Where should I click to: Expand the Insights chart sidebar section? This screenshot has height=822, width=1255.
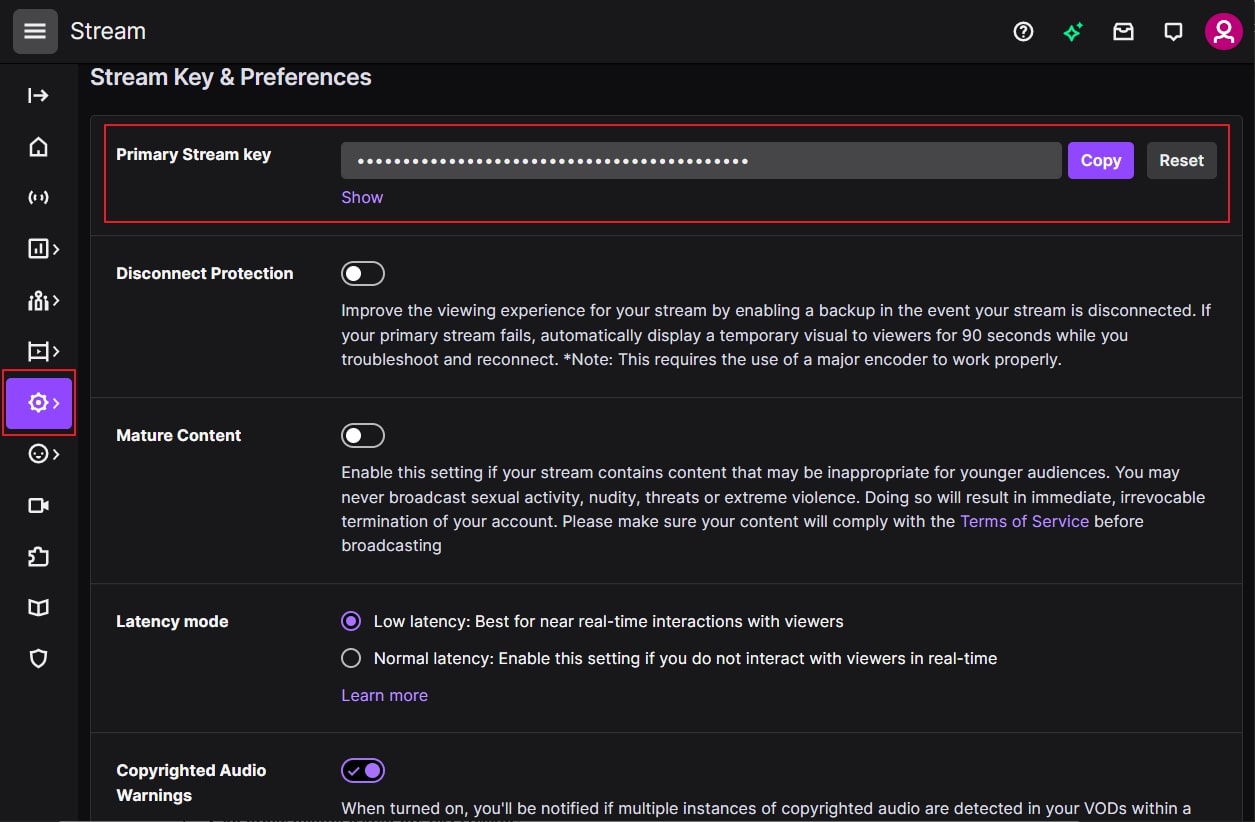(42, 249)
